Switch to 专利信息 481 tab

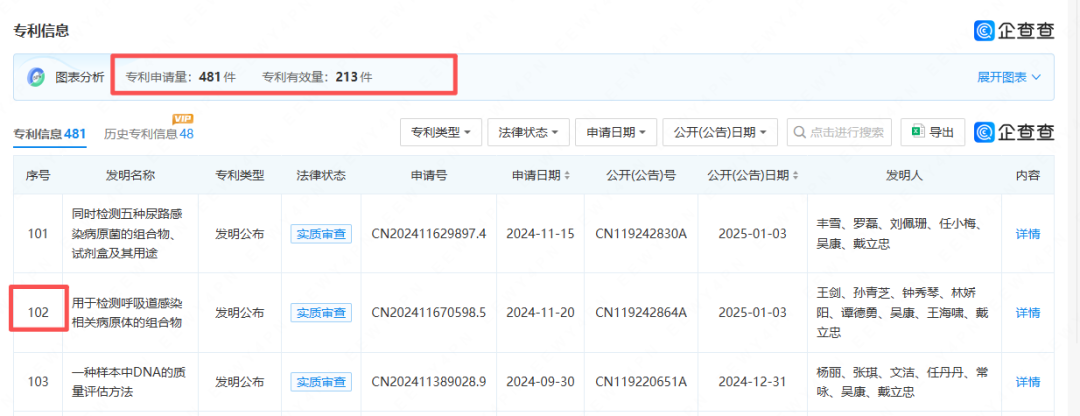tap(49, 134)
